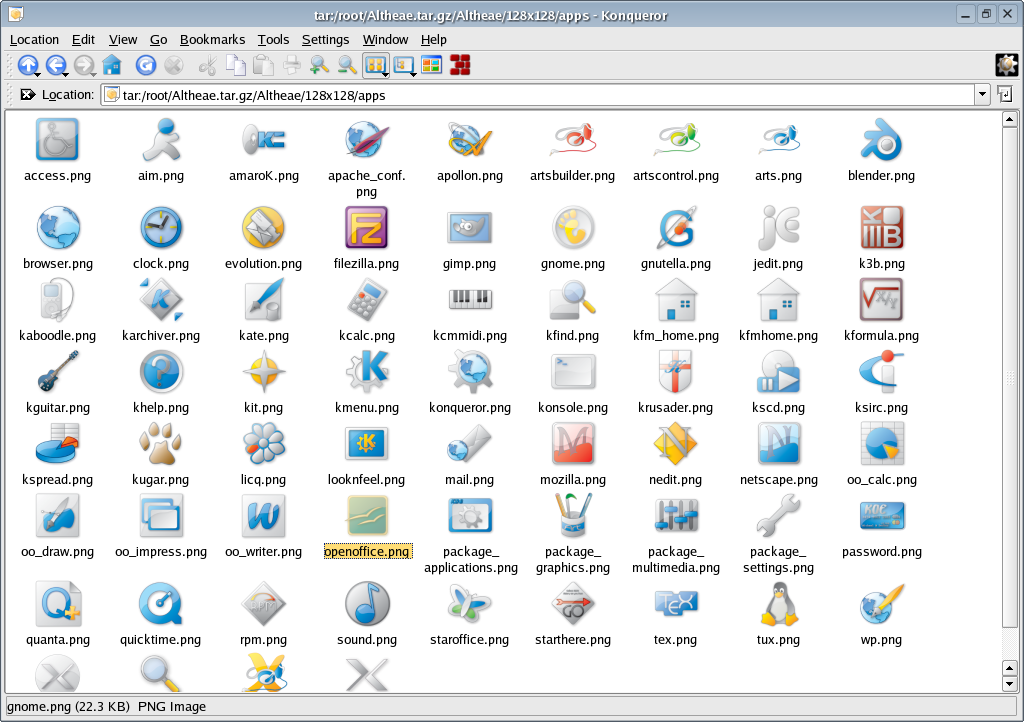Click the scrollbar up arrow at the top

pos(1010,119)
